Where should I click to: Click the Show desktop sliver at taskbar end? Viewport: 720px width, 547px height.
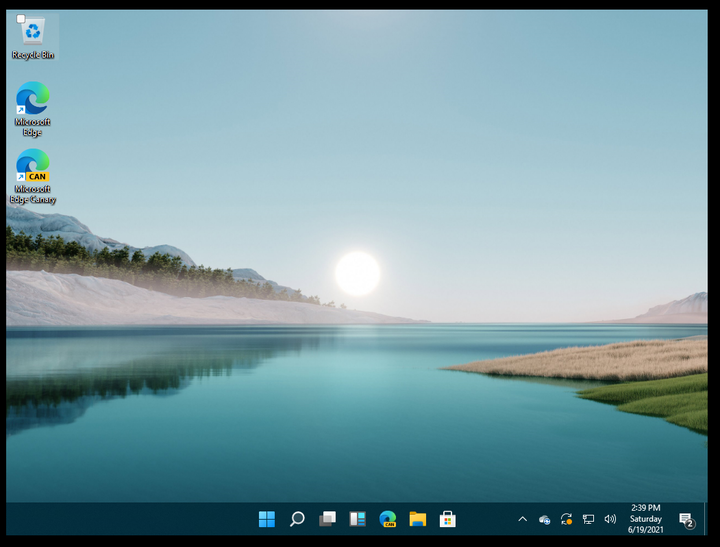click(x=705, y=519)
